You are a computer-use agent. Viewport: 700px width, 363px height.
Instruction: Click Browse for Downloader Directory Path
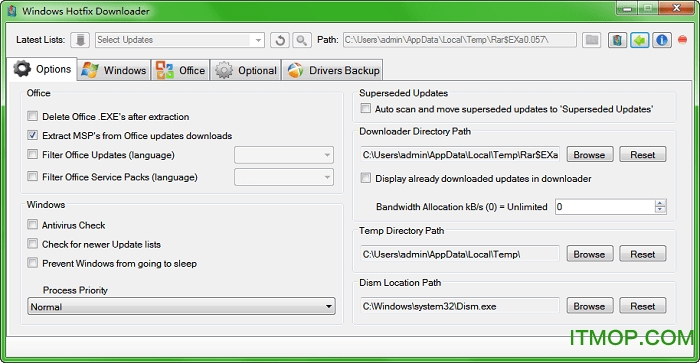click(x=590, y=154)
